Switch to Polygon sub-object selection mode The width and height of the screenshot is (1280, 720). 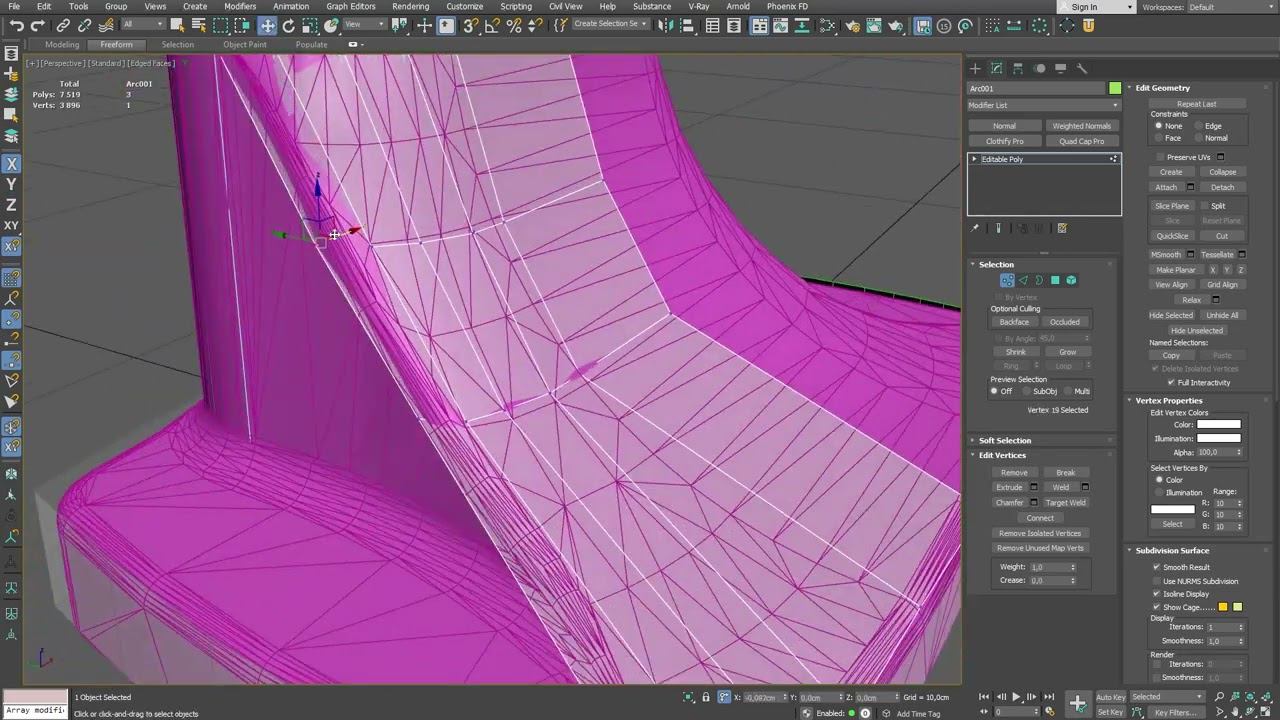pos(1055,280)
